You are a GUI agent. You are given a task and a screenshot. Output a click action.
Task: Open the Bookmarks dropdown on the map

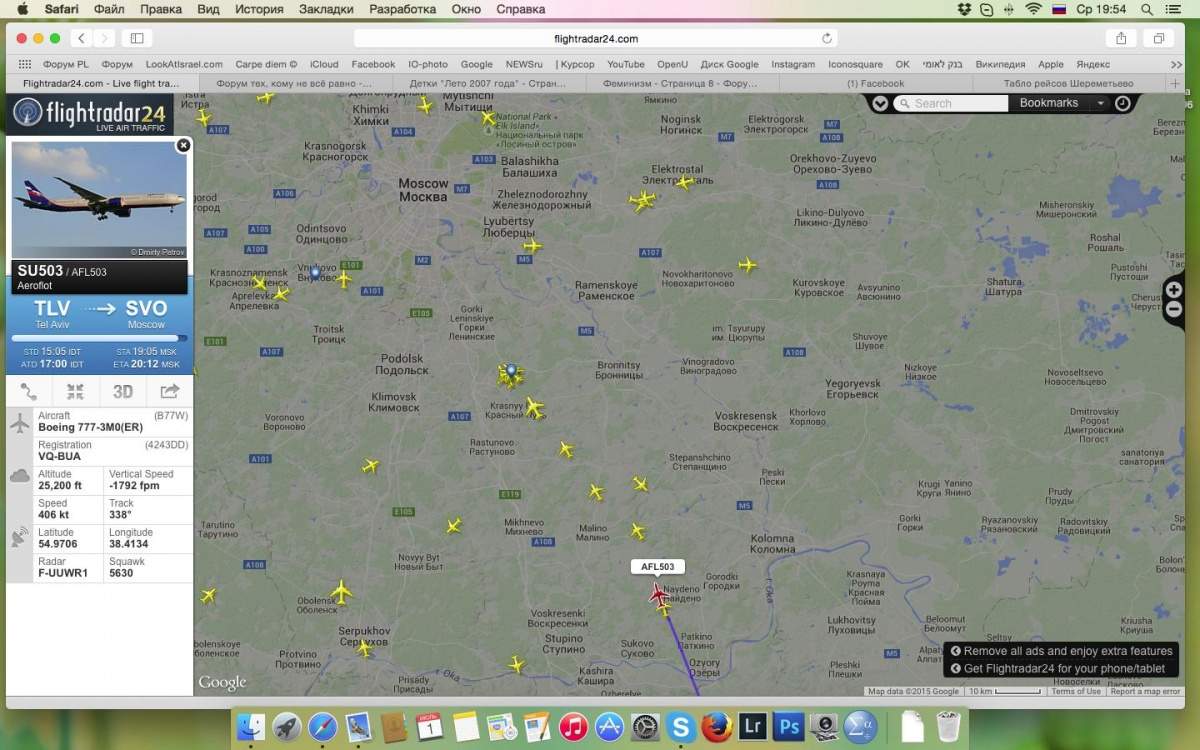(1060, 103)
